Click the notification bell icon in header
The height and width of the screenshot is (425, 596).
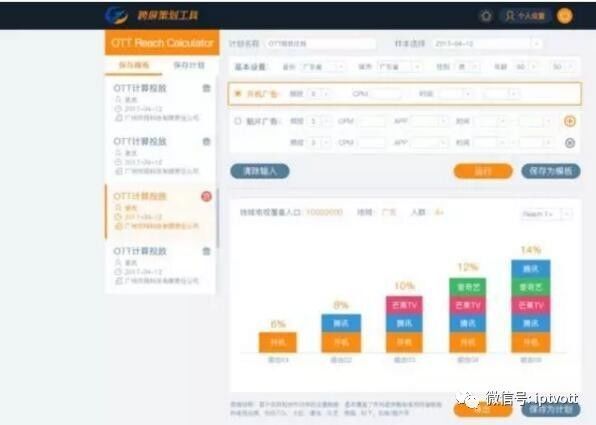pos(486,16)
